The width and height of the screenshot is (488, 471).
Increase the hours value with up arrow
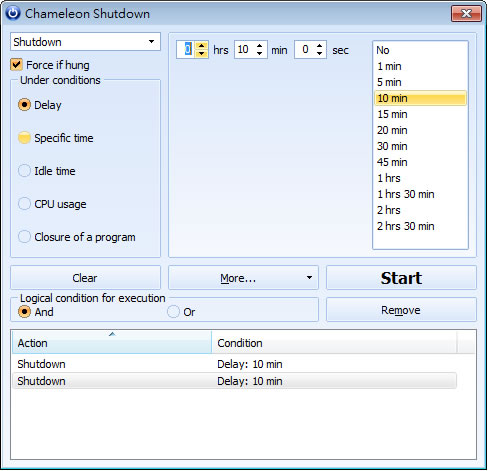[201, 46]
